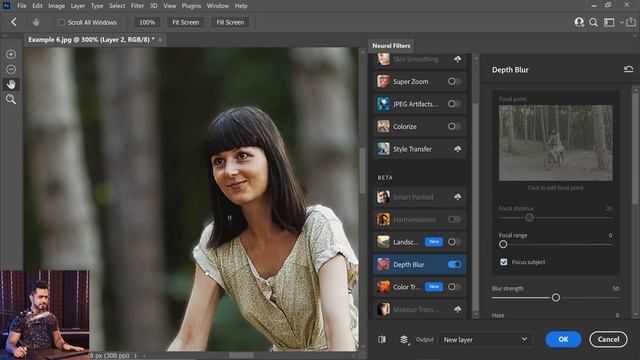The height and width of the screenshot is (360, 640).
Task: Click the Colorize filter thumbnail
Action: click(383, 126)
